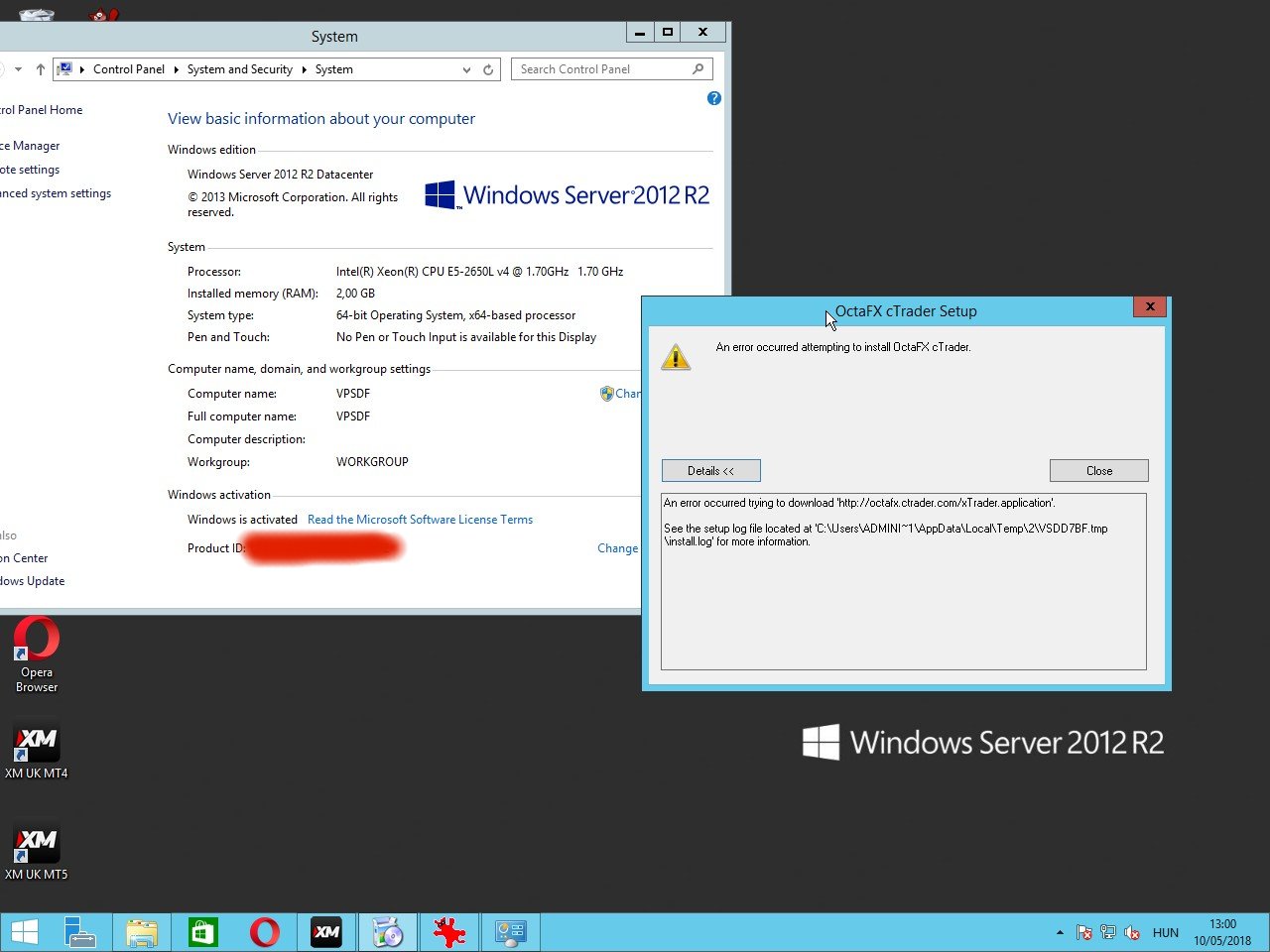Viewport: 1270px width, 952px height.
Task: Click the Opera icon in the taskbar
Action: (x=265, y=932)
